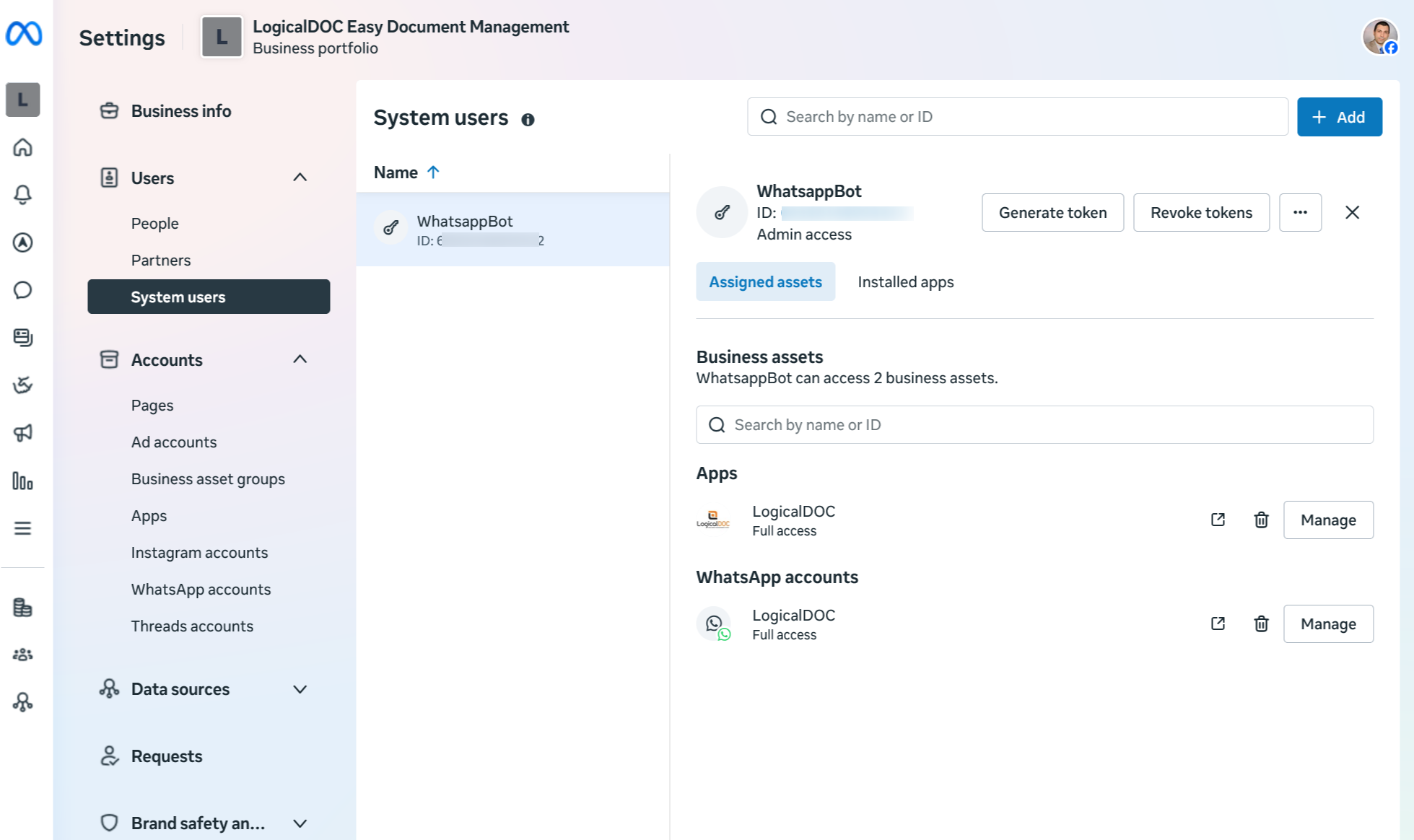Click the info icon beside System users
The width and height of the screenshot is (1414, 840).
[x=528, y=120]
